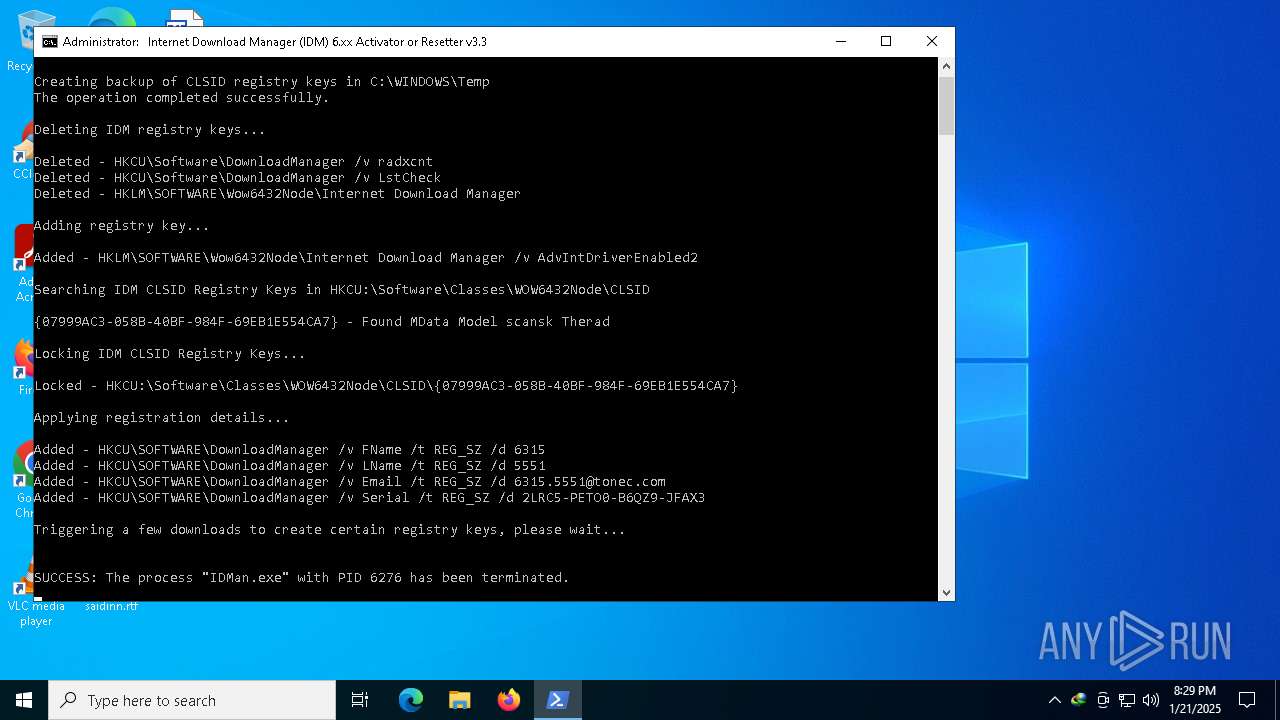Show hidden system tray icons
The height and width of the screenshot is (720, 1280).
coord(1054,700)
